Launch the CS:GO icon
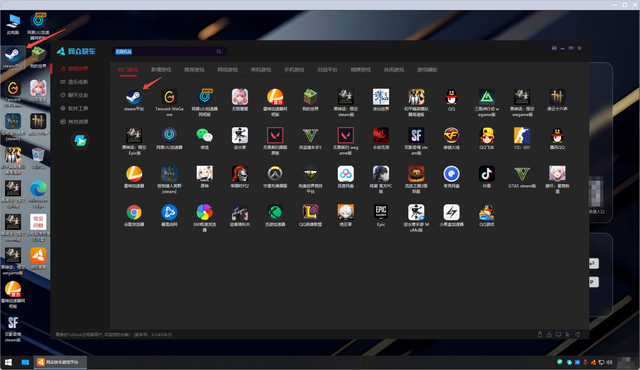640x370 pixels. 522,135
